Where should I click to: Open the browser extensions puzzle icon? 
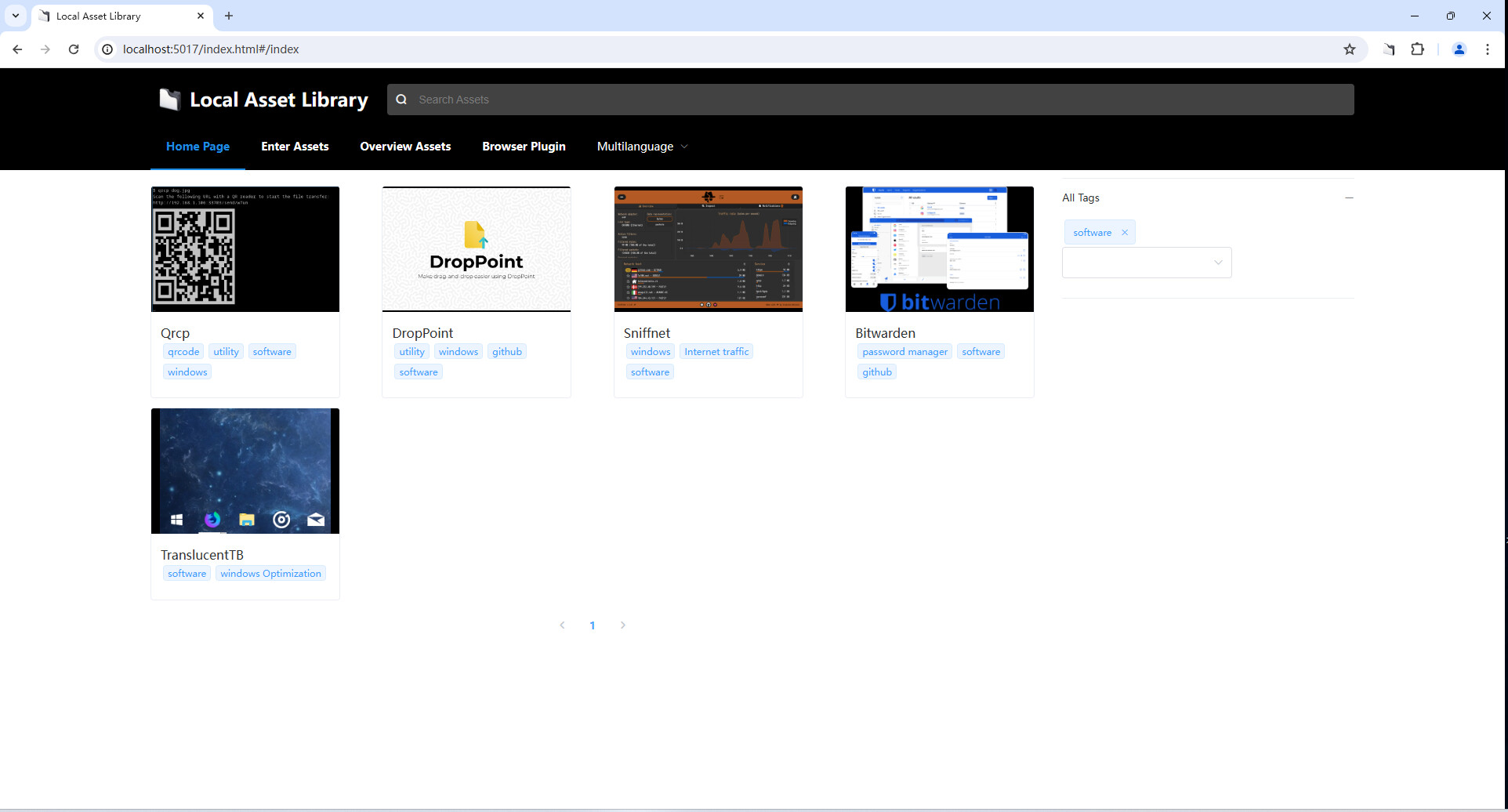(x=1417, y=49)
